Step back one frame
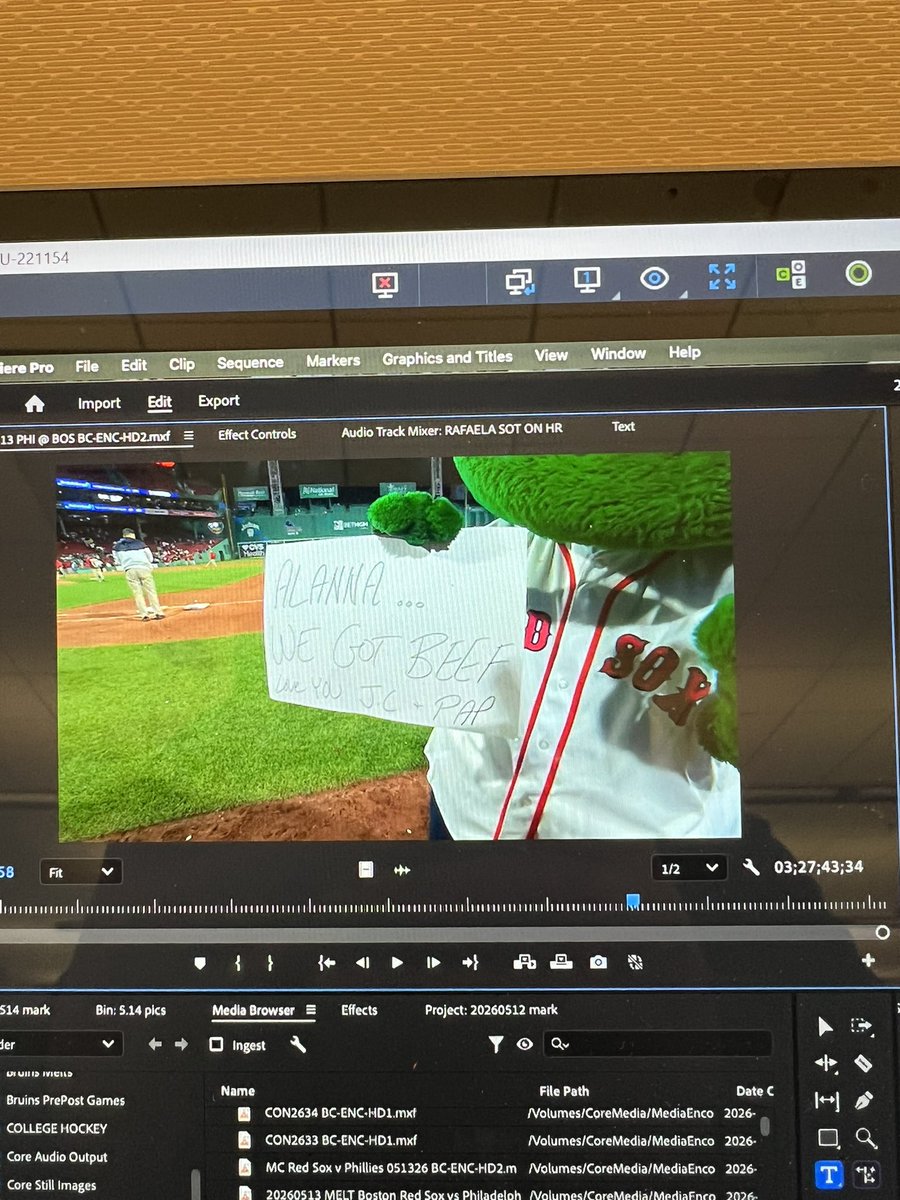The image size is (900, 1200). pos(362,963)
